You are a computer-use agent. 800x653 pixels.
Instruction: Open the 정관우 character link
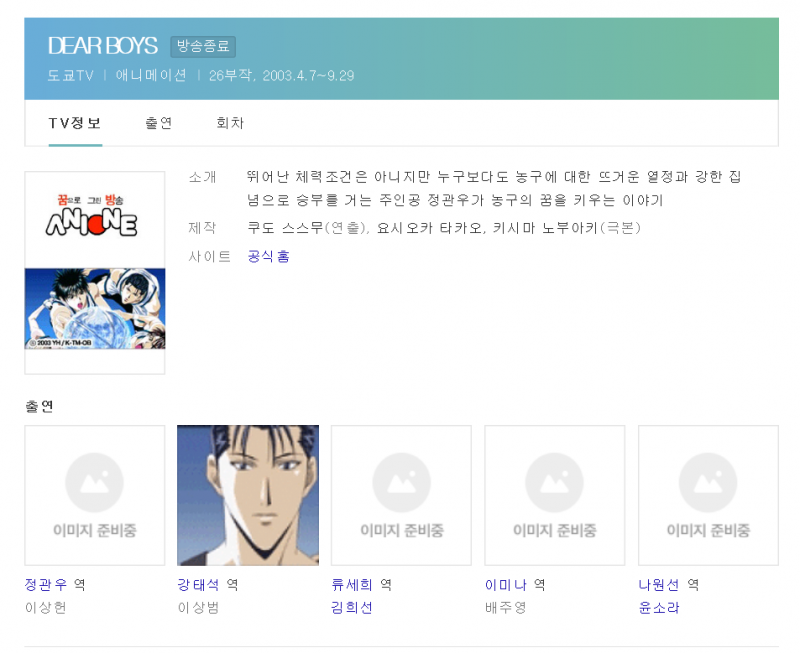click(46, 585)
